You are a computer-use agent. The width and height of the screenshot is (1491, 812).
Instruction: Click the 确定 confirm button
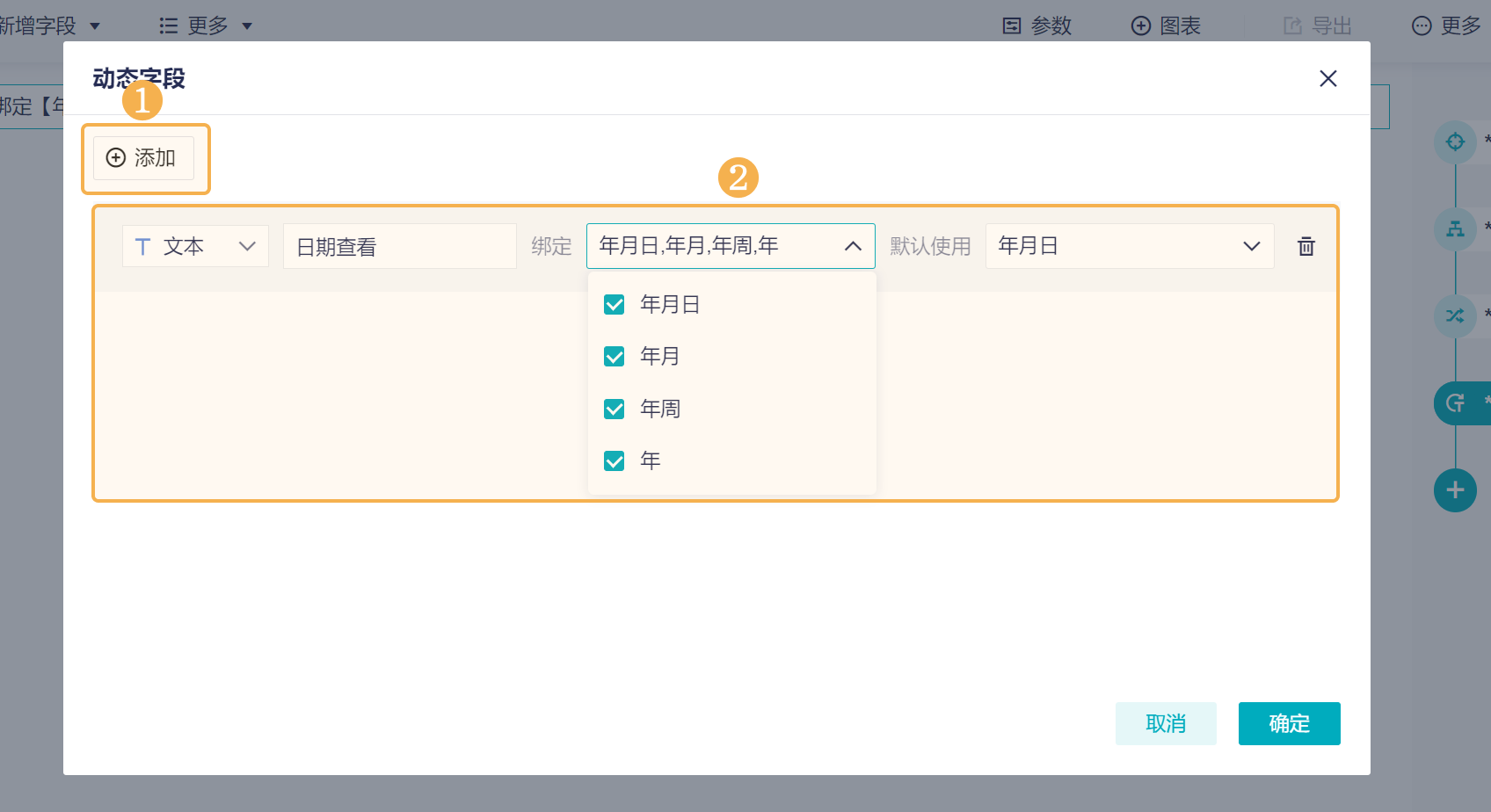pos(1290,723)
